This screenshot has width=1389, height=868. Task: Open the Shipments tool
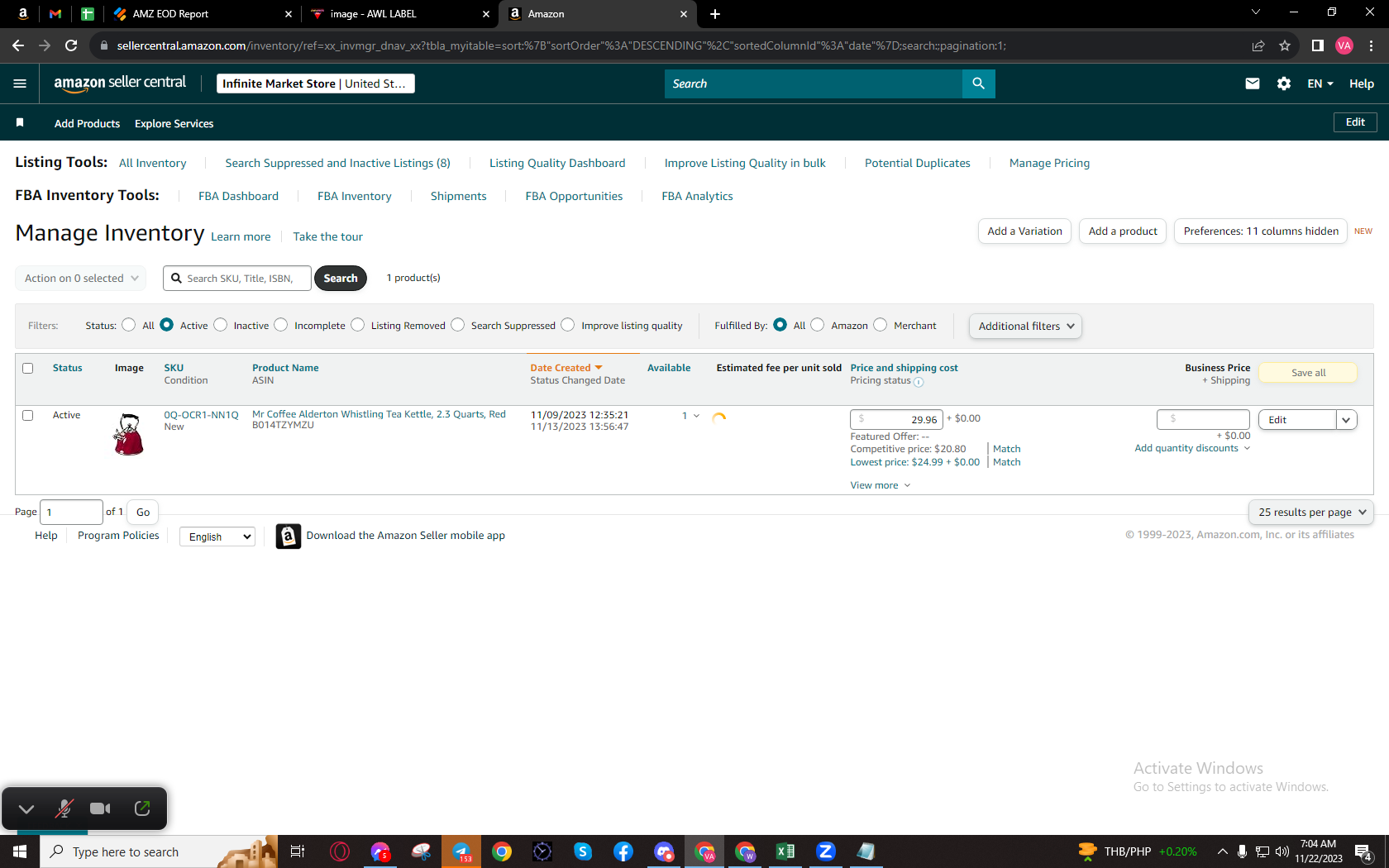click(x=458, y=196)
